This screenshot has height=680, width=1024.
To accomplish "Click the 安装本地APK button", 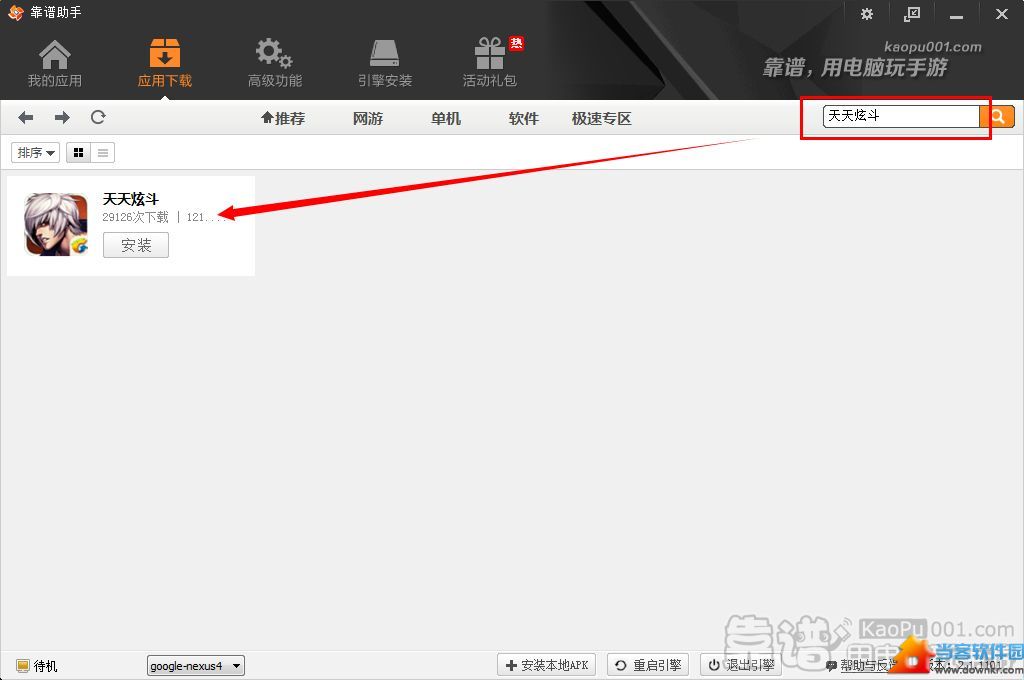I will [547, 665].
